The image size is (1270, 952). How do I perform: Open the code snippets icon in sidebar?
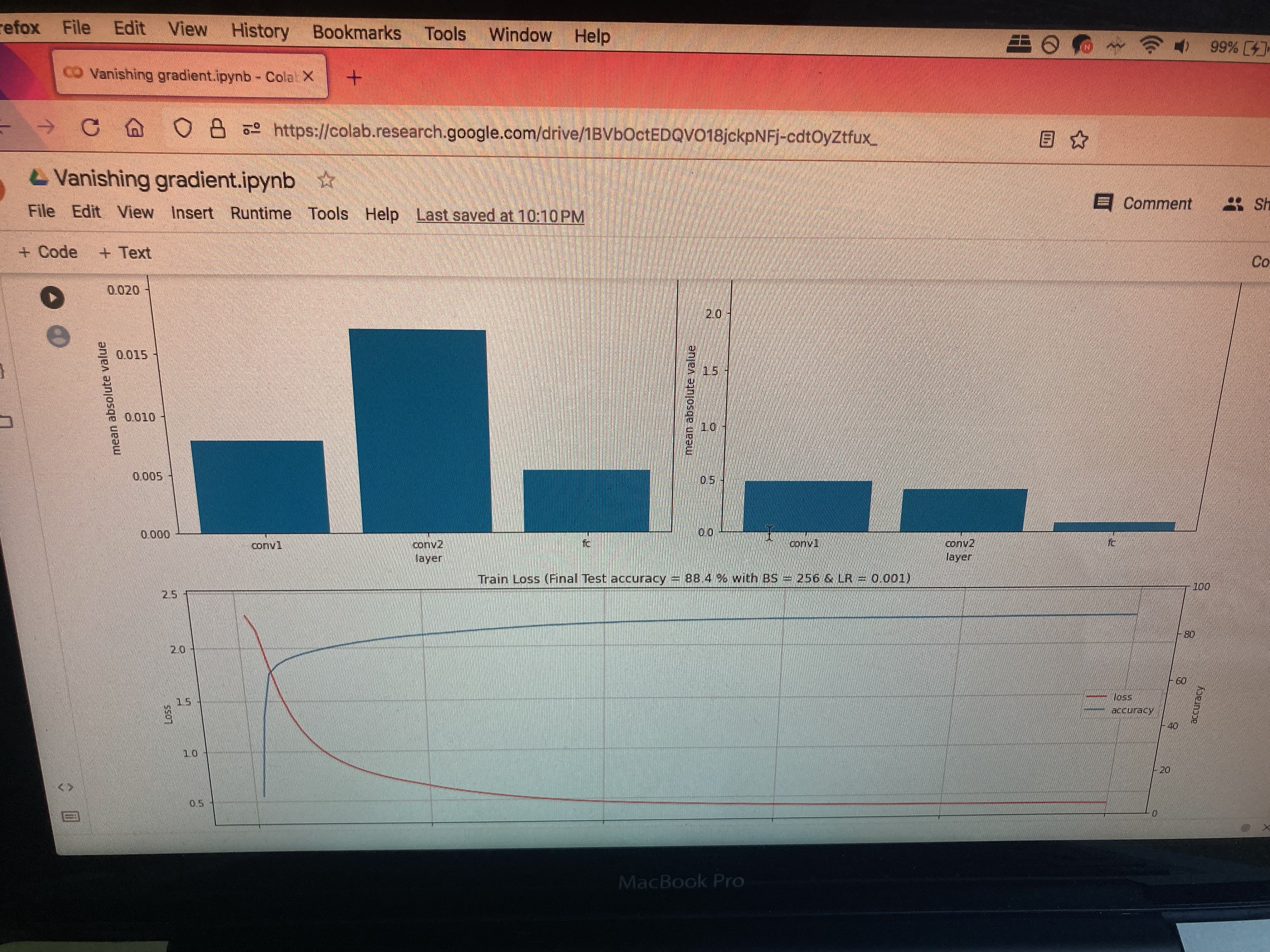coord(66,787)
